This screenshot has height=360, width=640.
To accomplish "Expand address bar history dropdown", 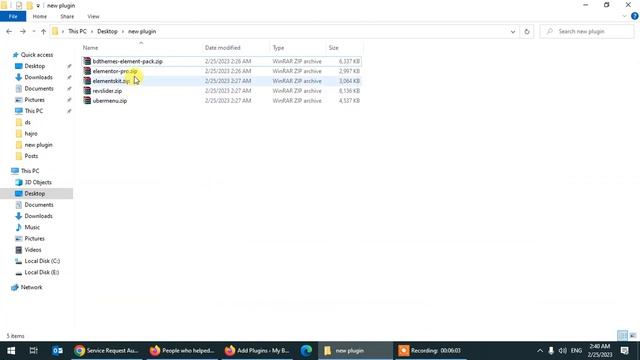I will click(x=513, y=31).
